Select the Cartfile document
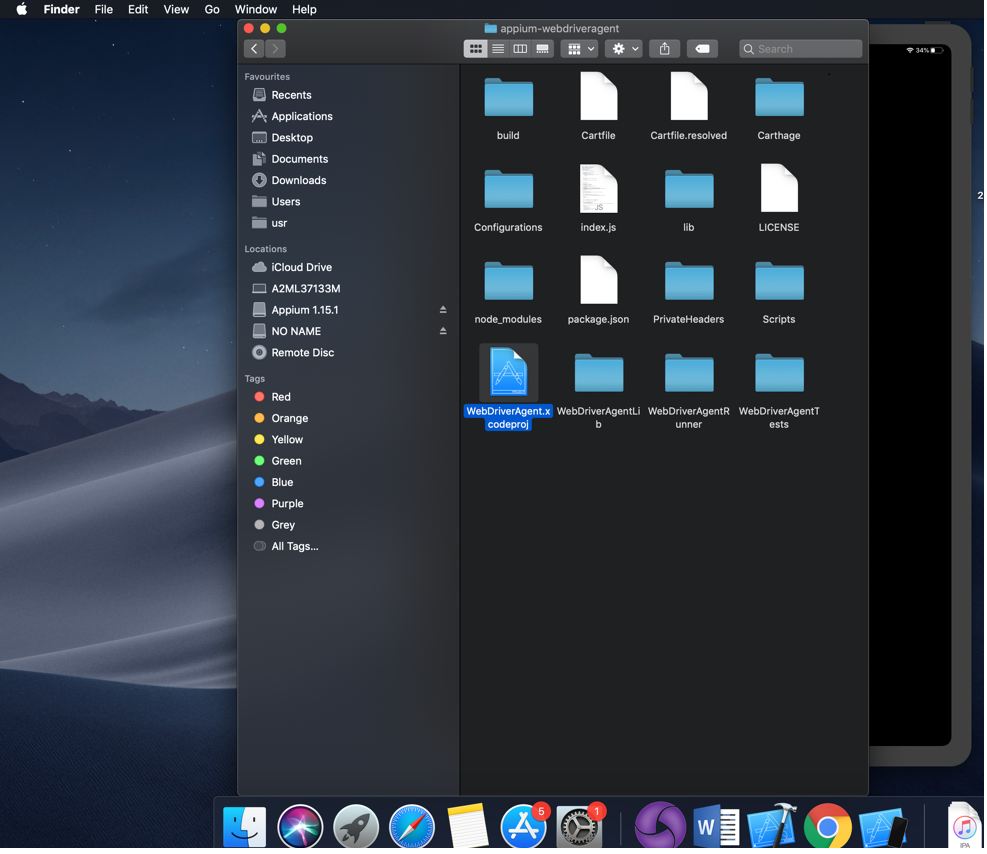 pyautogui.click(x=598, y=96)
